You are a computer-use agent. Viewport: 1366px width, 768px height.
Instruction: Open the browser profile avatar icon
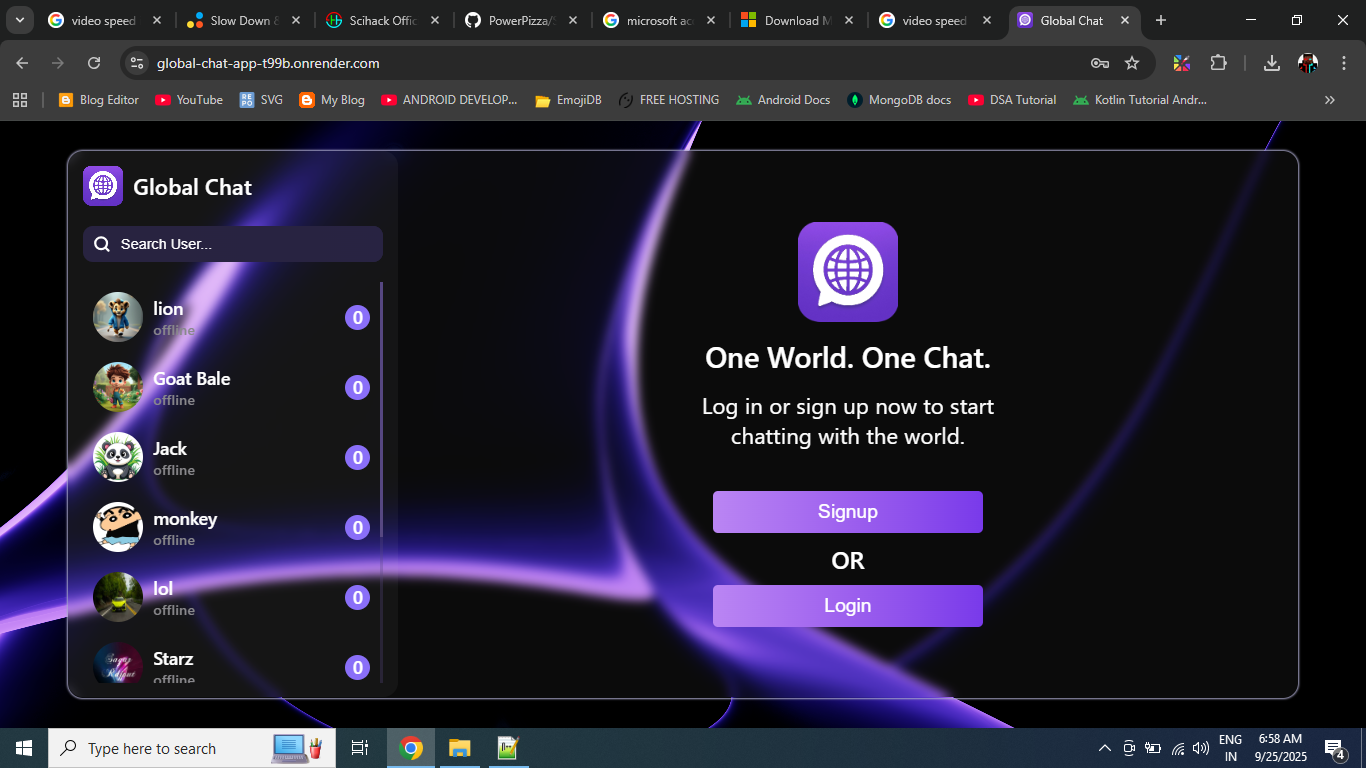coord(1309,62)
